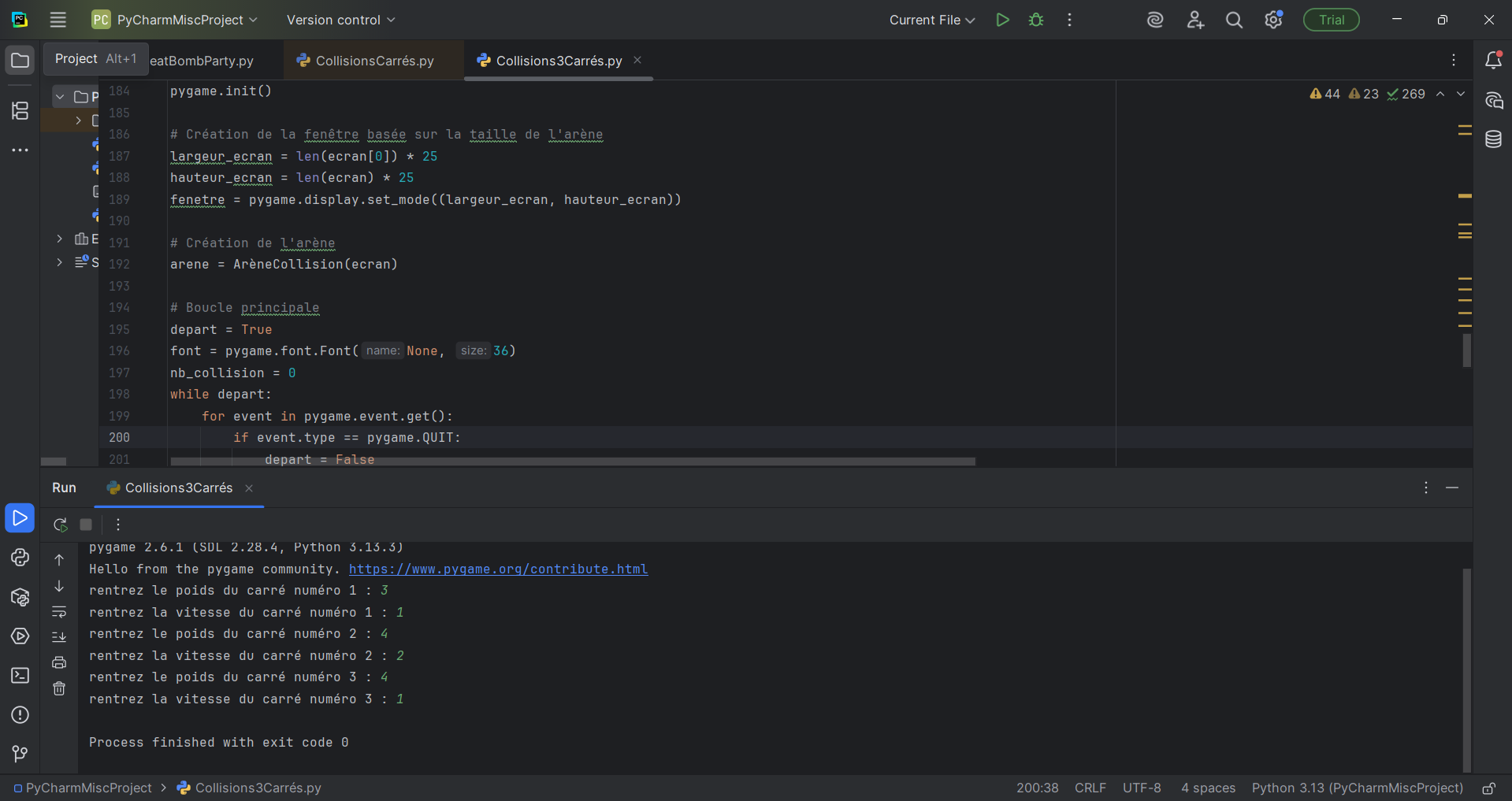Open Current File run configuration dropdown
Screen dimensions: 1512x801
pyautogui.click(x=932, y=20)
